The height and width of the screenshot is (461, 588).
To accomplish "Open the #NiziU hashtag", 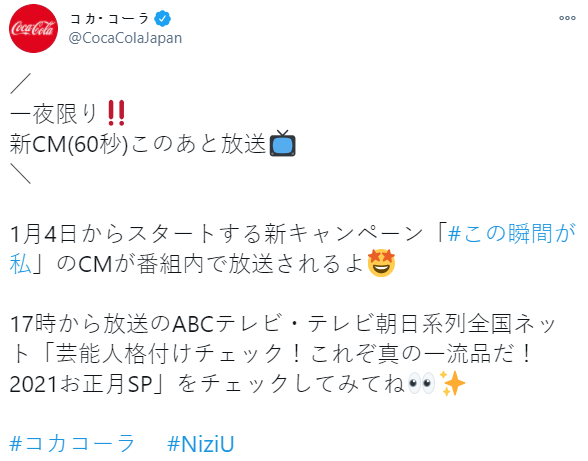I will point(201,444).
